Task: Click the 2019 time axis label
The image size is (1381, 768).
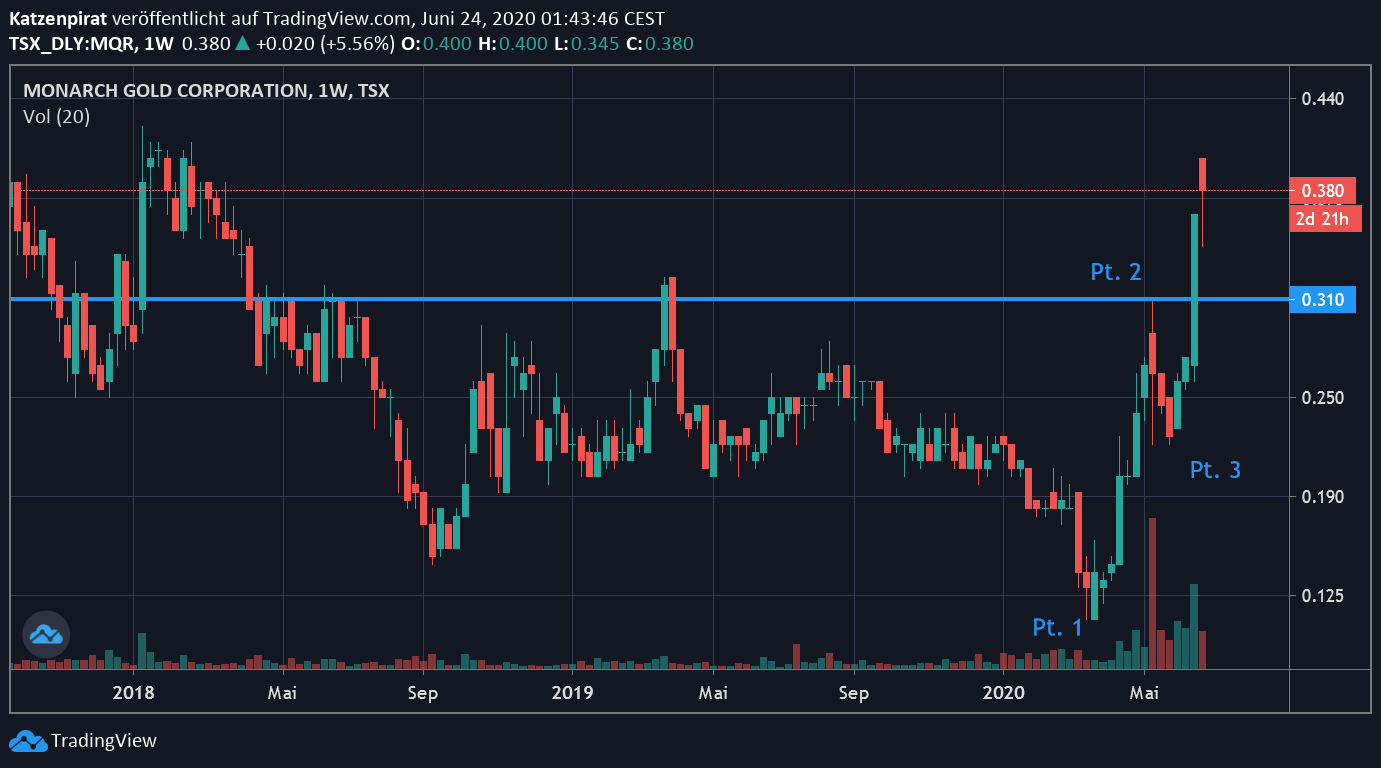Action: tap(573, 692)
